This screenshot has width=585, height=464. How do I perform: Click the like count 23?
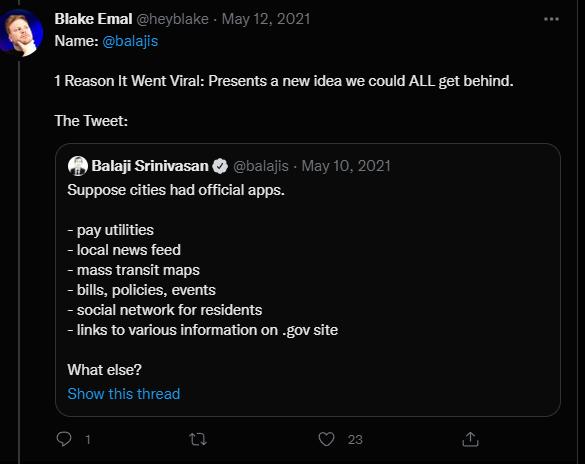click(x=355, y=440)
